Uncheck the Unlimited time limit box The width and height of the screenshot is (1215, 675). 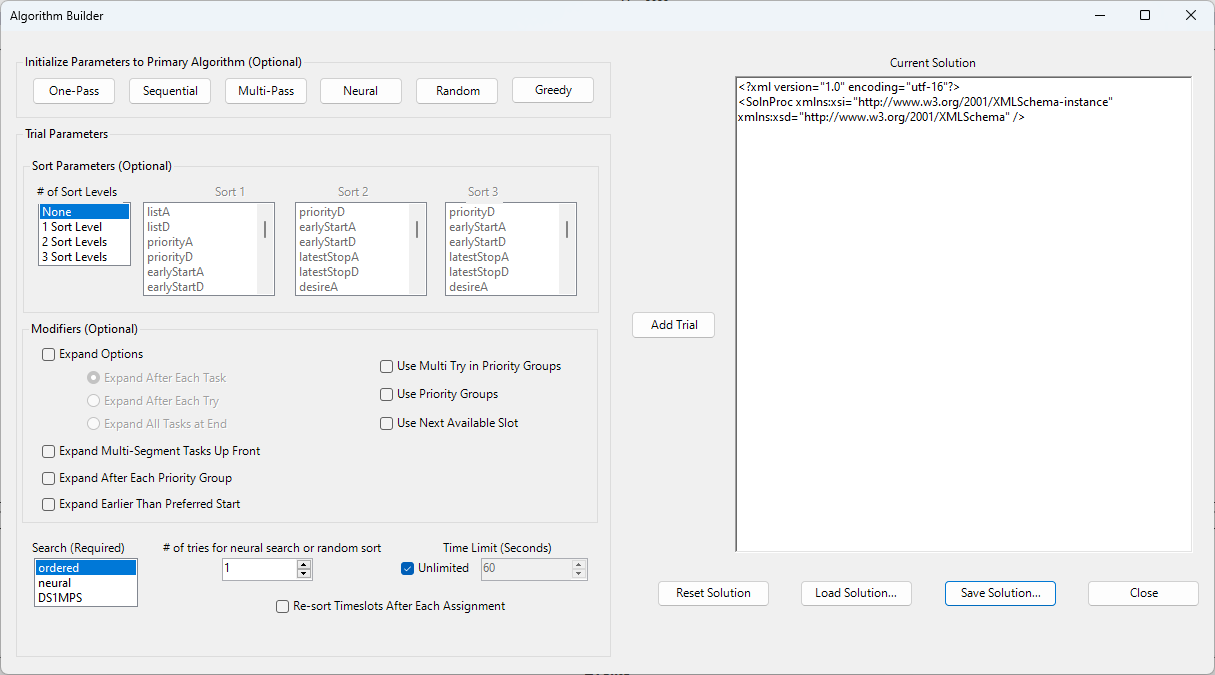click(407, 568)
